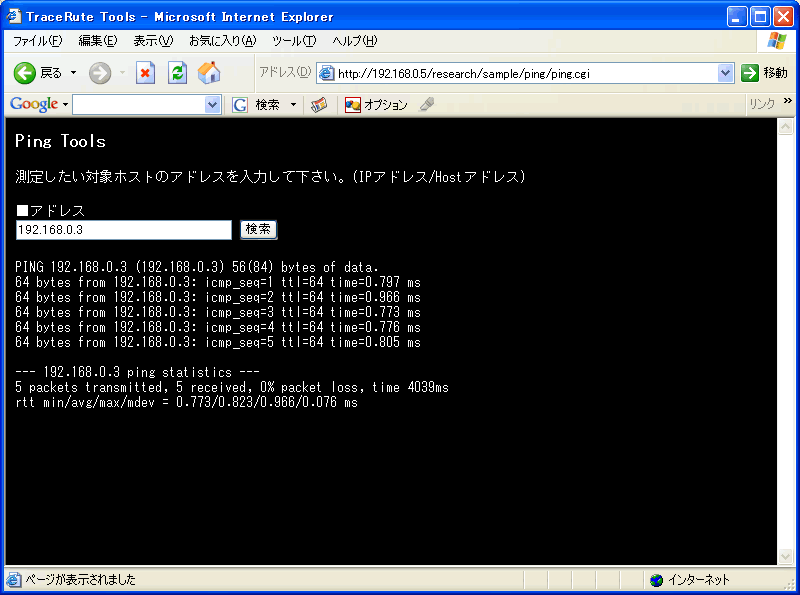Click the scrollbar down arrow
The image size is (800, 595).
click(785, 557)
